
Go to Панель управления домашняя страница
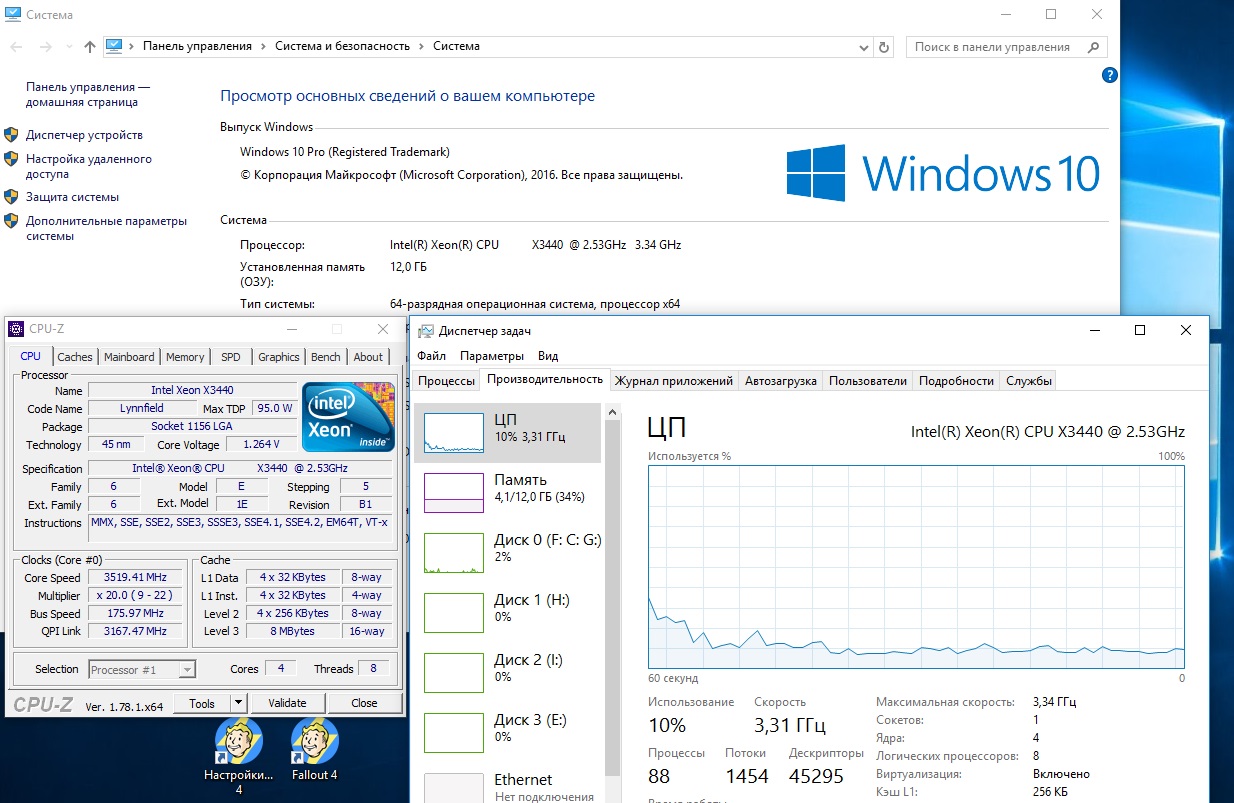tap(88, 95)
